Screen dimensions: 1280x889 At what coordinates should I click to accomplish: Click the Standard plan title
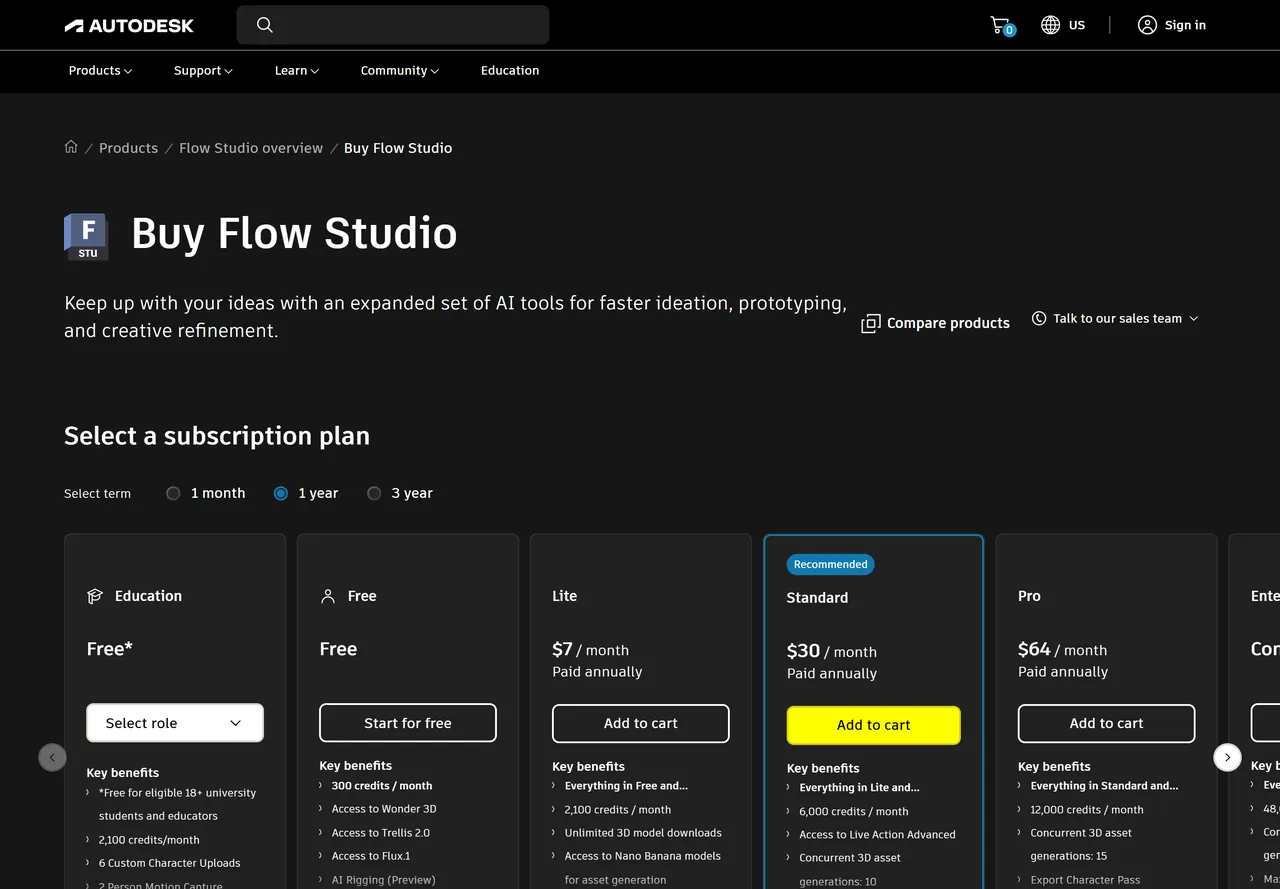(x=817, y=598)
